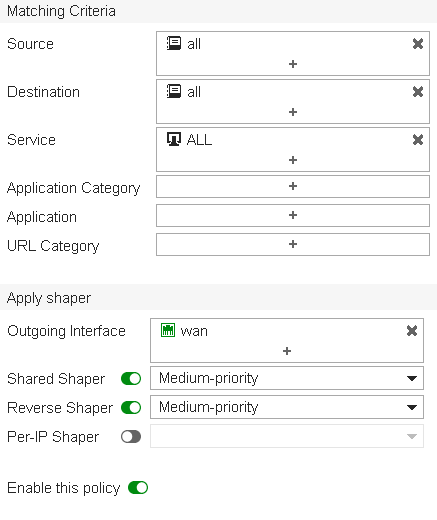The width and height of the screenshot is (437, 520).
Task: Add an Application Category entry
Action: click(x=293, y=187)
